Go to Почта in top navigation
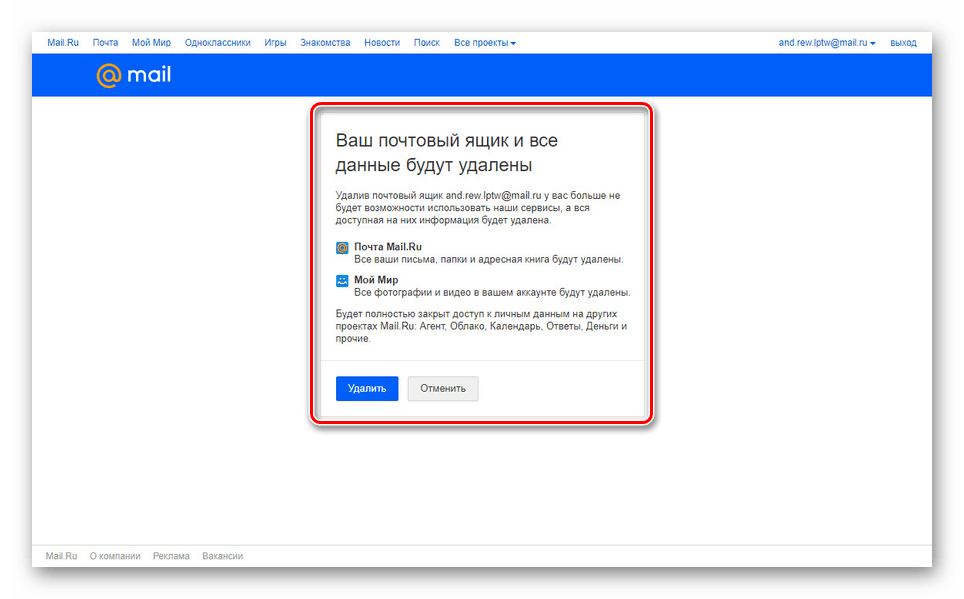The image size is (964, 599). pos(105,43)
